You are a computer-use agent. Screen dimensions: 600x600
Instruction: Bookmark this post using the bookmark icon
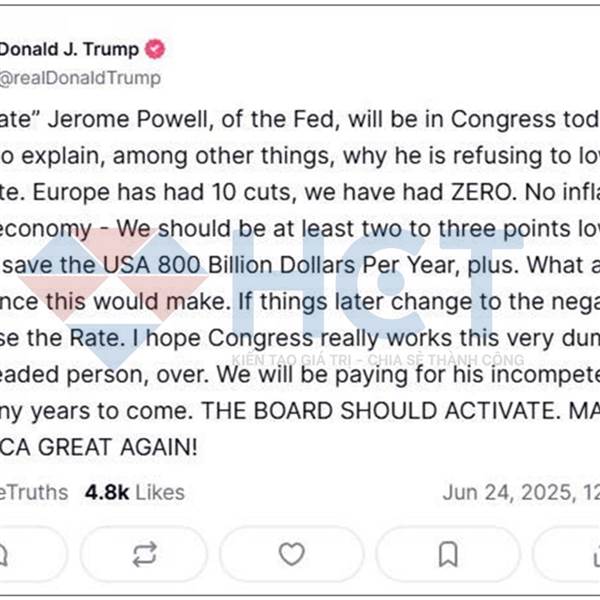[448, 554]
